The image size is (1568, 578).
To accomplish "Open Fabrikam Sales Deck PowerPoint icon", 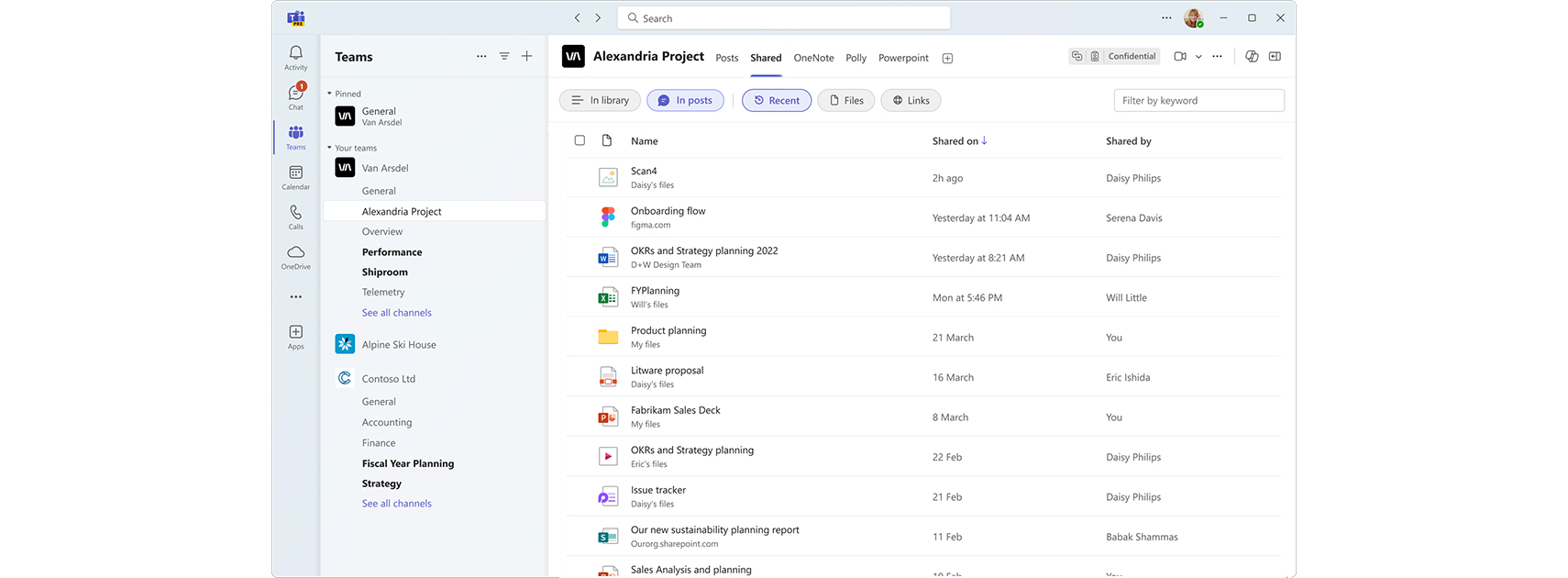I will (607, 417).
